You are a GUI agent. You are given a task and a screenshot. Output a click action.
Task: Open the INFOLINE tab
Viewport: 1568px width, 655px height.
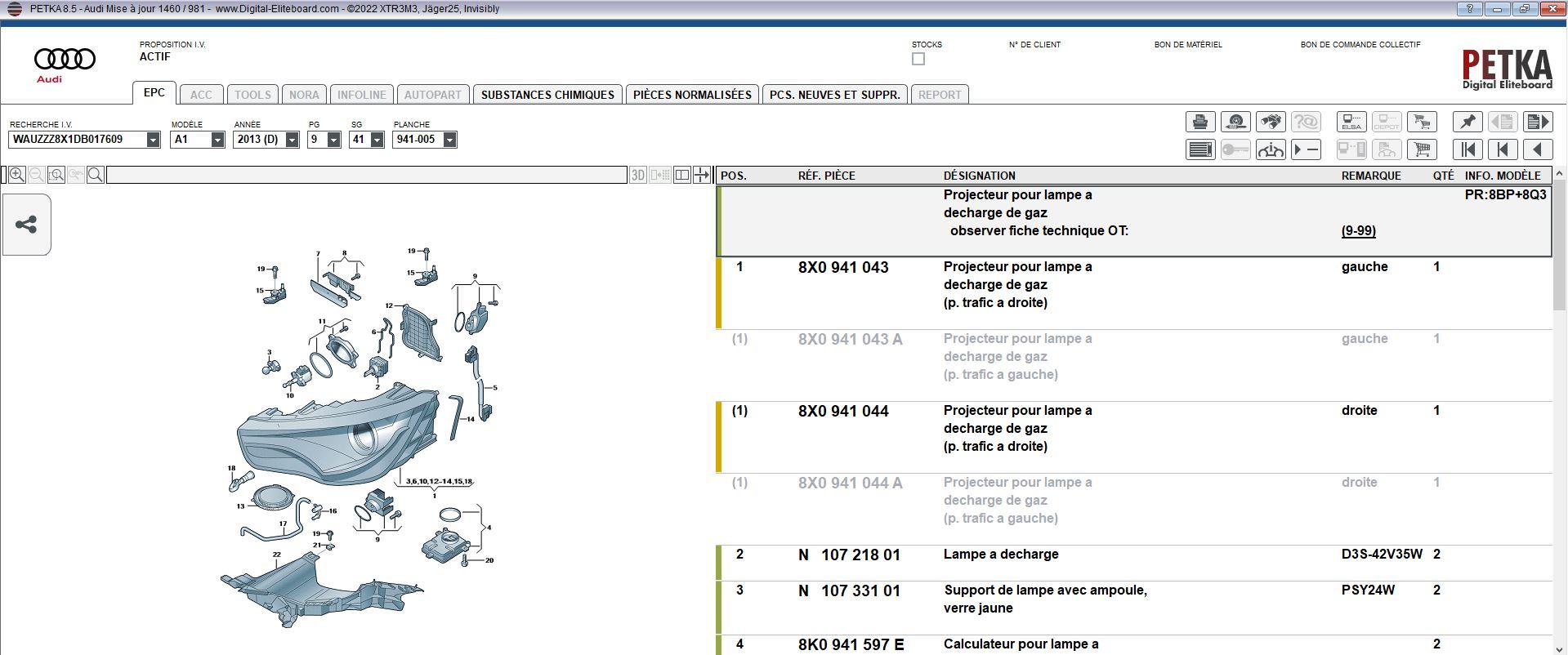pyautogui.click(x=362, y=95)
